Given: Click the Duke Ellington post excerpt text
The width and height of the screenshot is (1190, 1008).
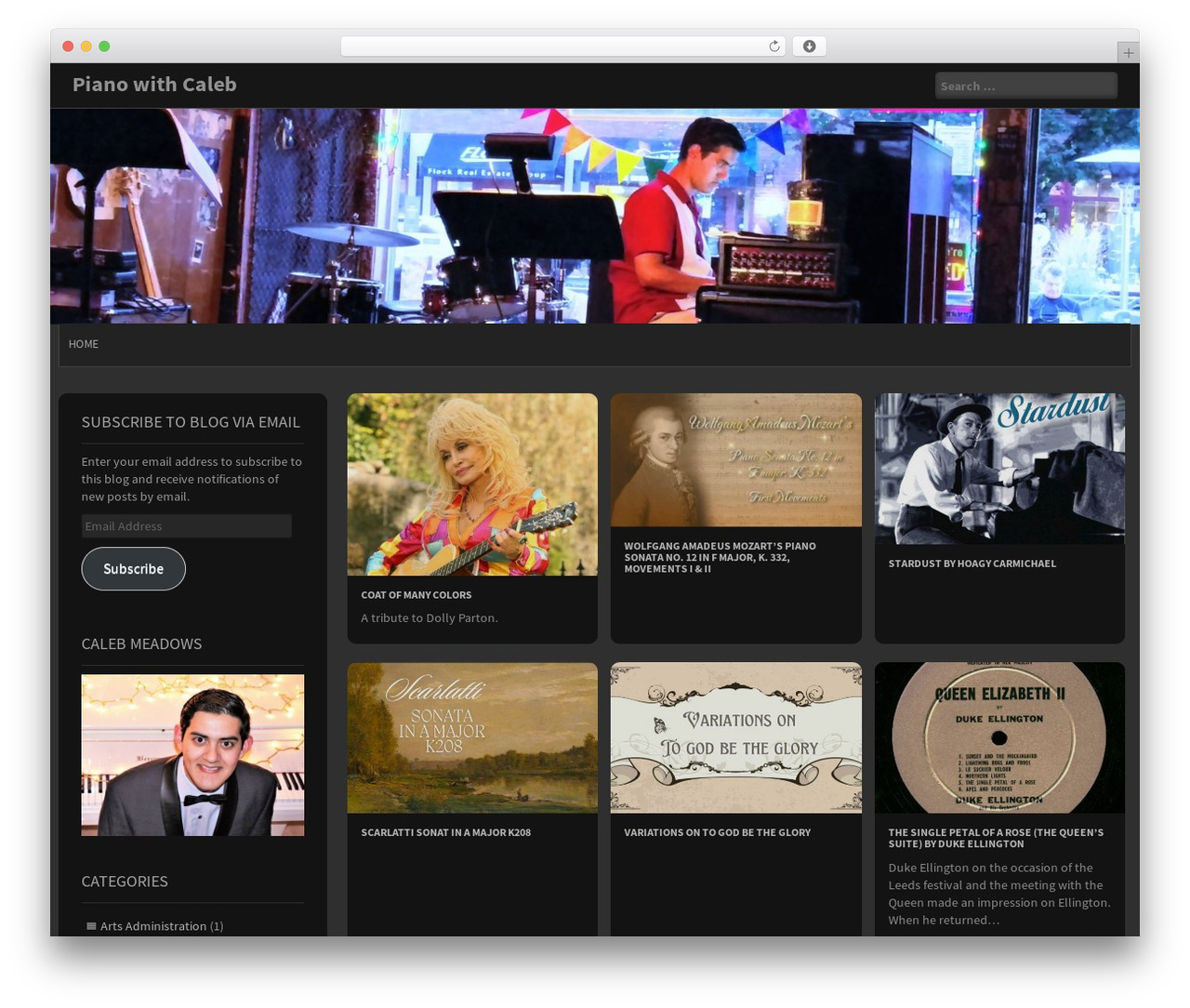Looking at the screenshot, I should point(999,894).
